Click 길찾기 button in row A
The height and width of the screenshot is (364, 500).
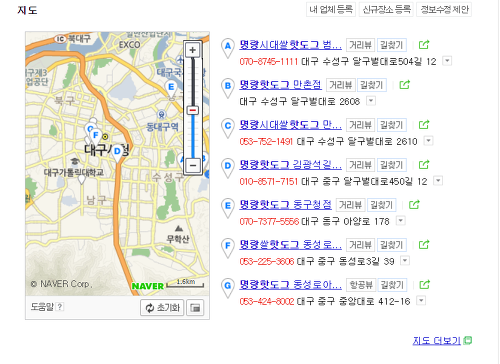click(x=392, y=45)
